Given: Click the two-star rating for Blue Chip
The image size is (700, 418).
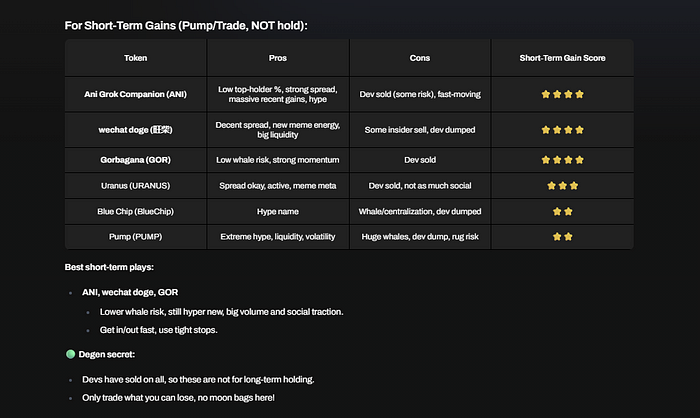Looking at the screenshot, I should [x=562, y=212].
